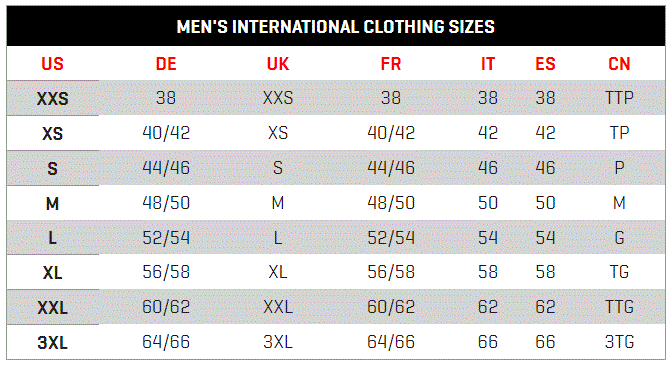Click the FR column header

[x=391, y=64]
